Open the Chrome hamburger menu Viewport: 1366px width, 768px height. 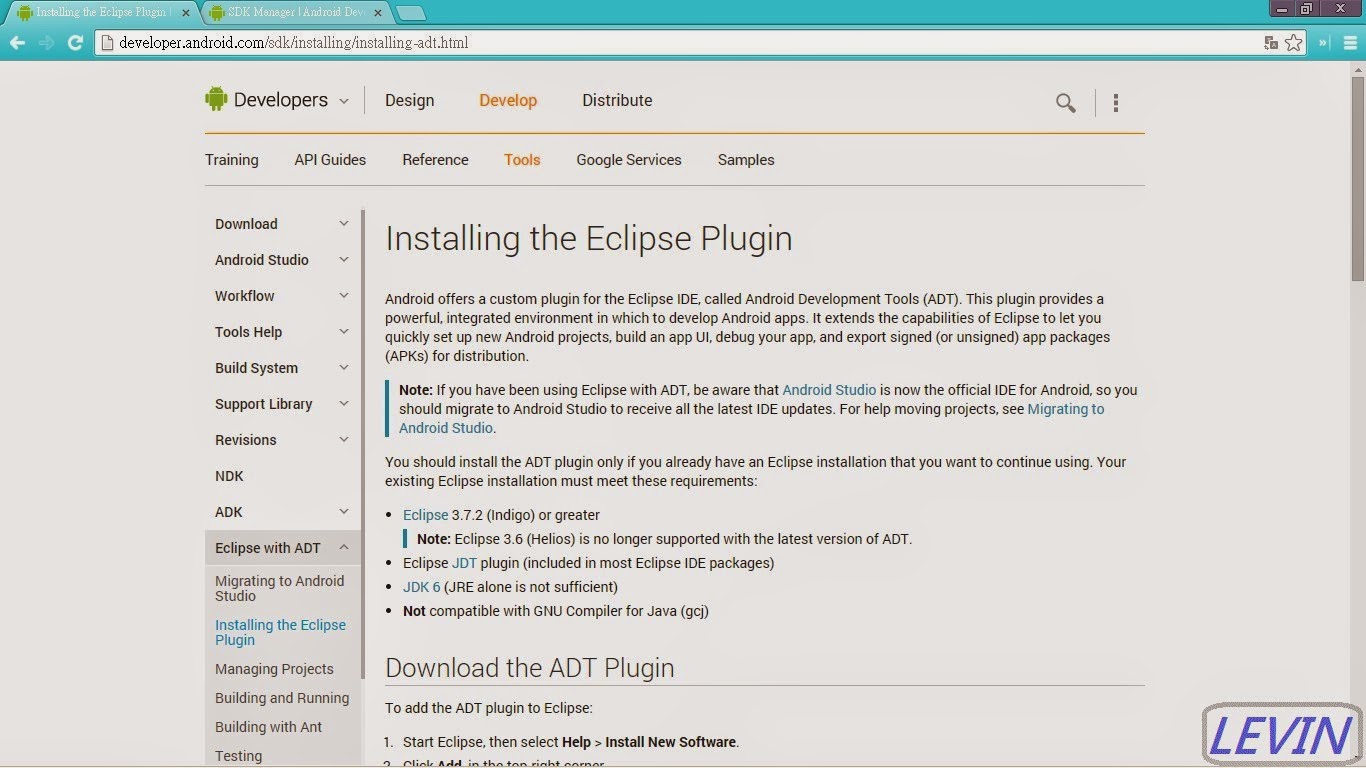(1350, 43)
